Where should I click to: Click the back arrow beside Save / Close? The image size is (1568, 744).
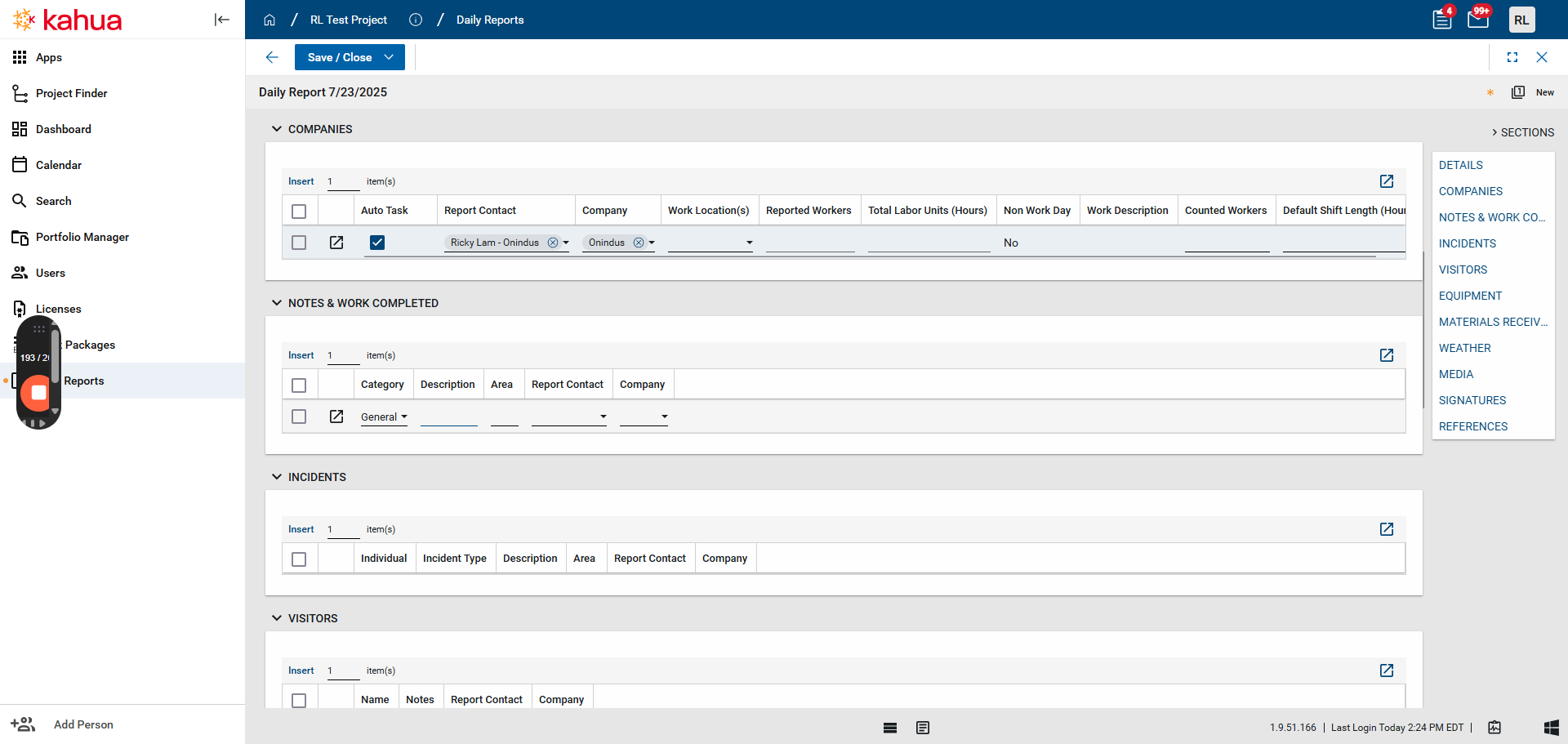pyautogui.click(x=272, y=57)
